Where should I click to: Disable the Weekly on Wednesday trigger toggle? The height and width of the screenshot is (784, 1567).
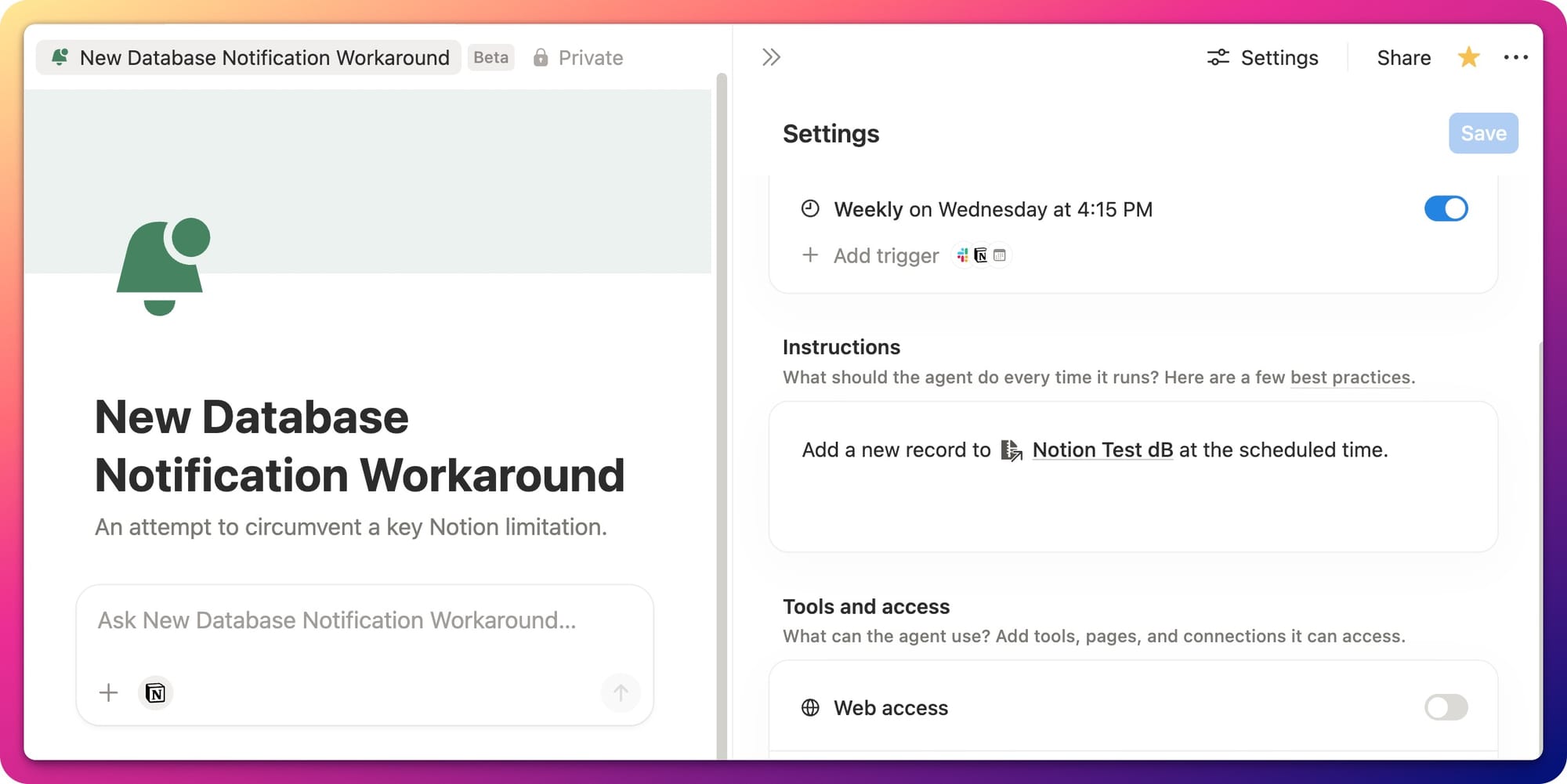[1446, 209]
